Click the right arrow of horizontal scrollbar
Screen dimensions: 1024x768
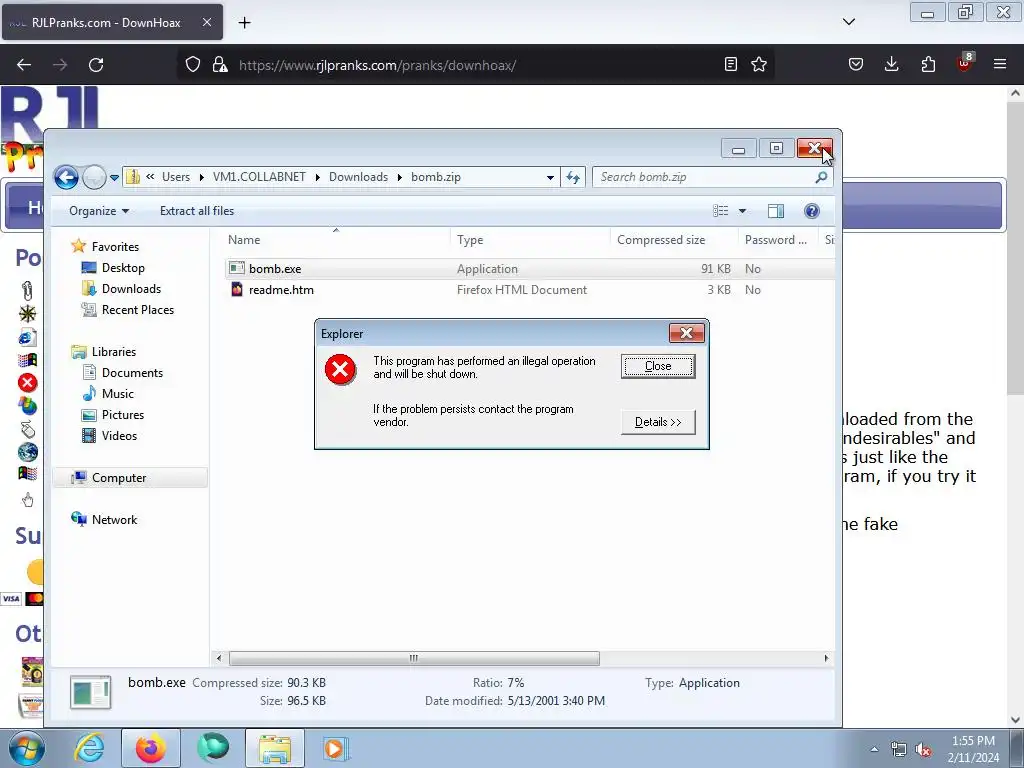[x=825, y=658]
